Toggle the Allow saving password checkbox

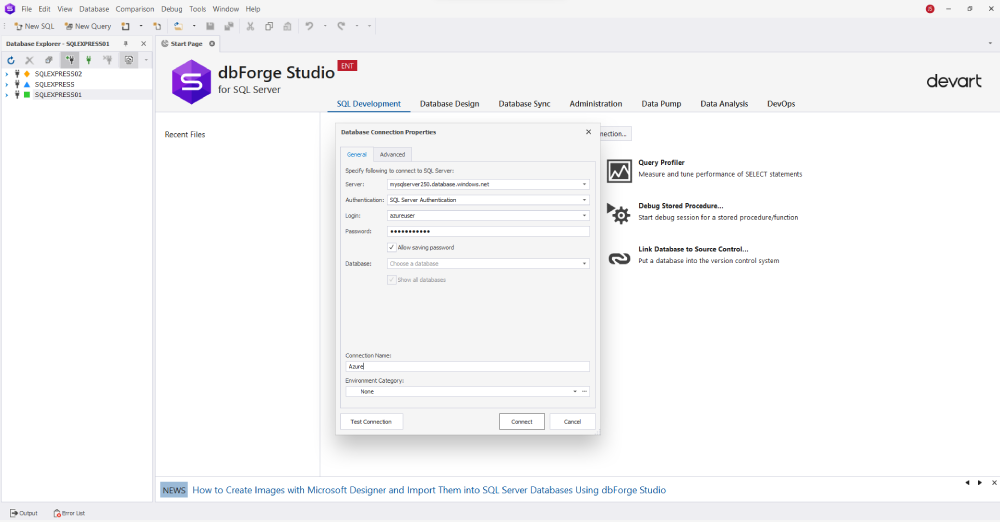click(392, 248)
